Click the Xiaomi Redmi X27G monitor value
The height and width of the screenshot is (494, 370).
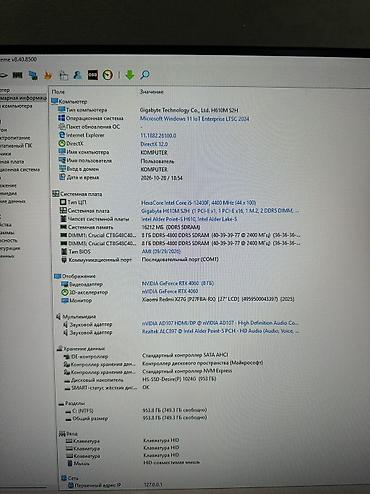pos(218,299)
